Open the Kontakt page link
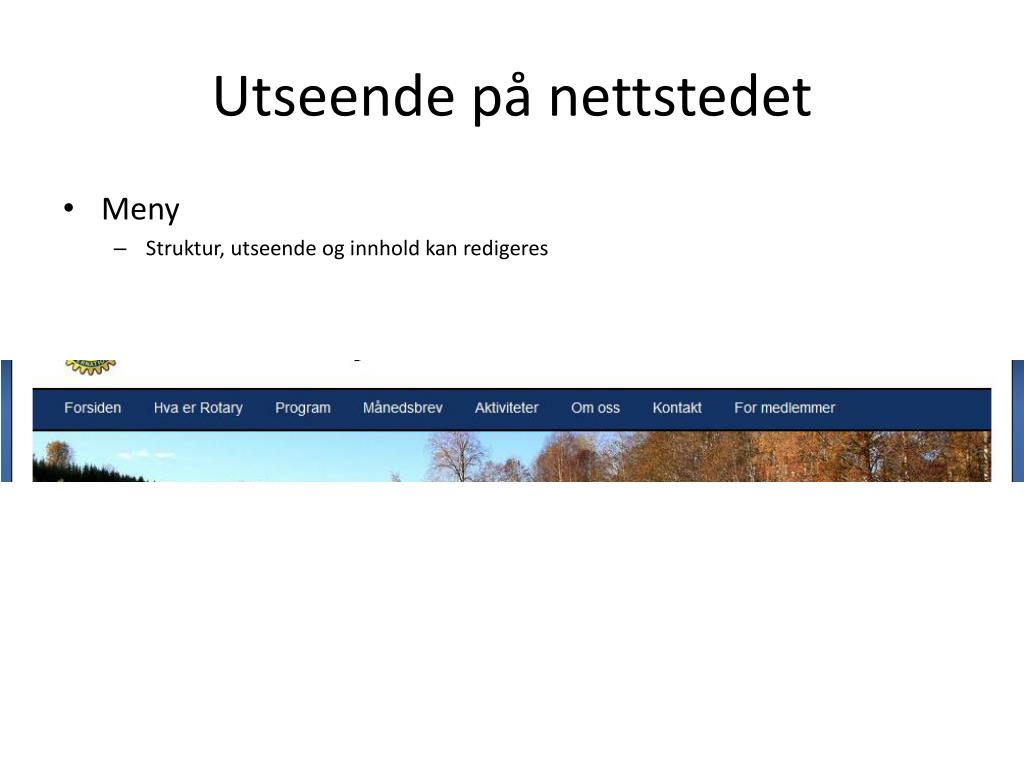The image size is (1024, 768). 677,408
